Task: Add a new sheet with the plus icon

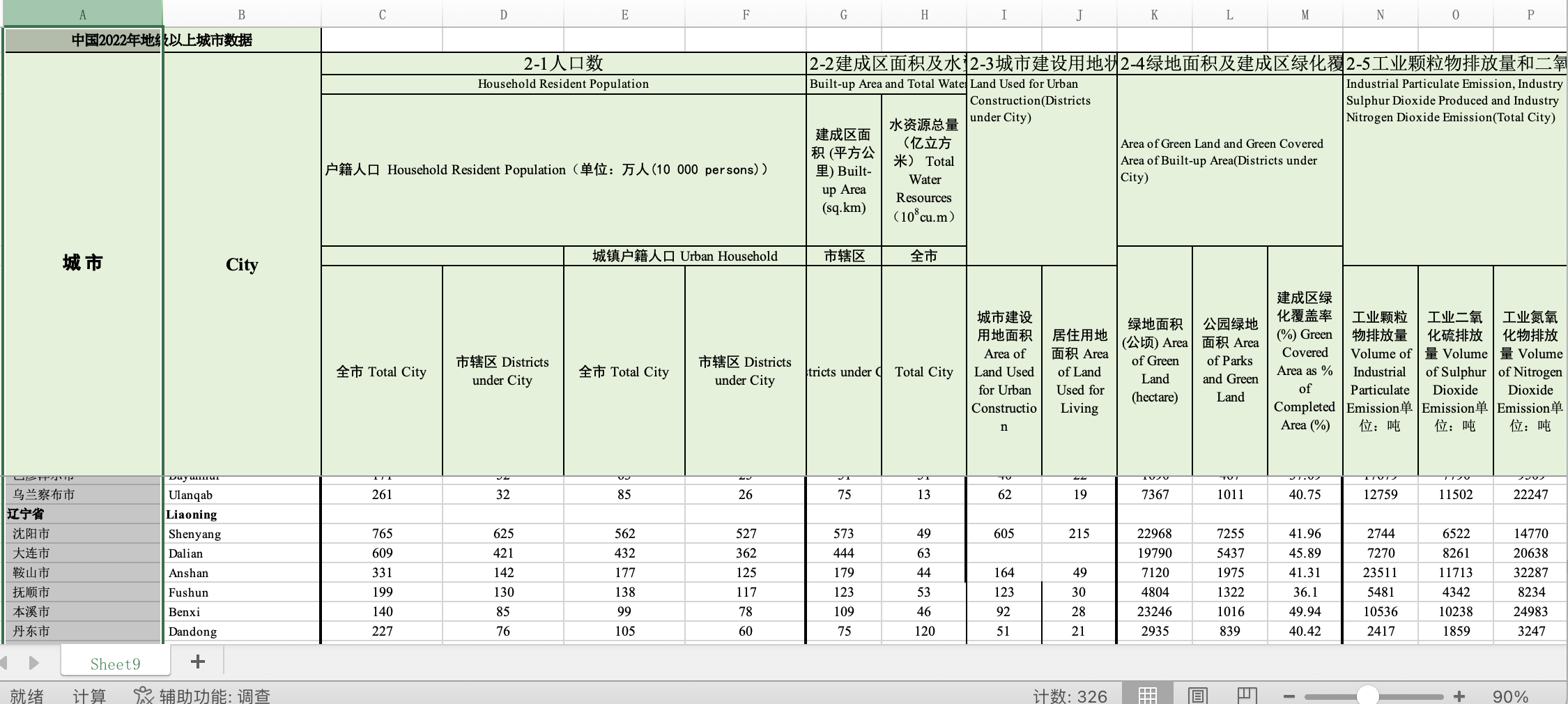Action: (198, 661)
